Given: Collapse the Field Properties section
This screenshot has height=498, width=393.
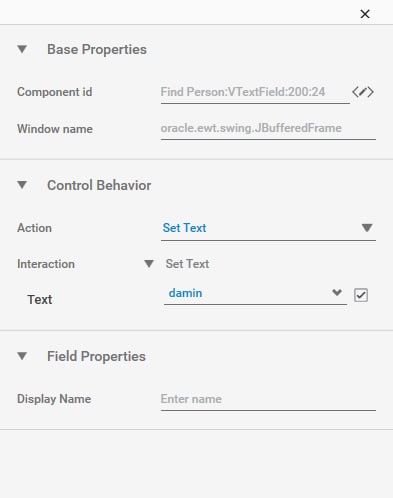Looking at the screenshot, I should coord(22,356).
